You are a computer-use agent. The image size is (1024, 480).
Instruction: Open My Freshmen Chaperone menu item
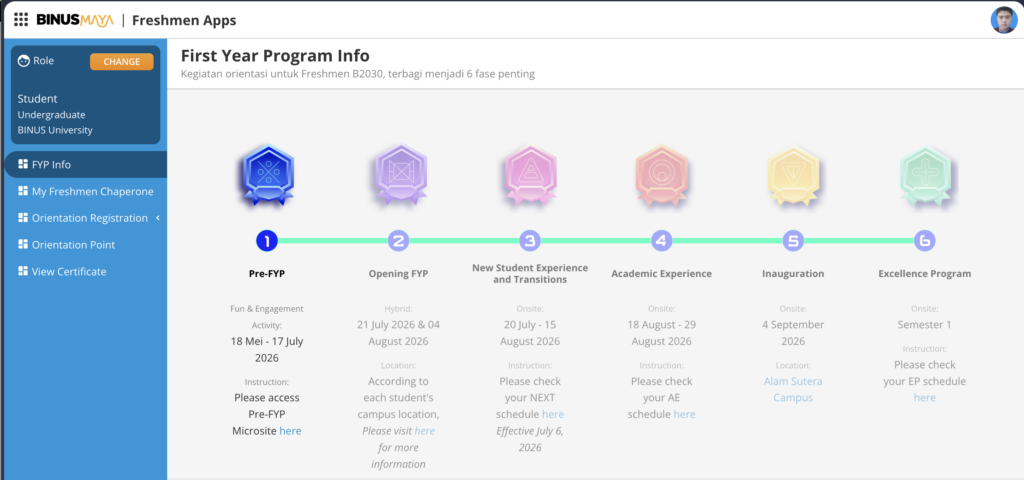point(85,191)
